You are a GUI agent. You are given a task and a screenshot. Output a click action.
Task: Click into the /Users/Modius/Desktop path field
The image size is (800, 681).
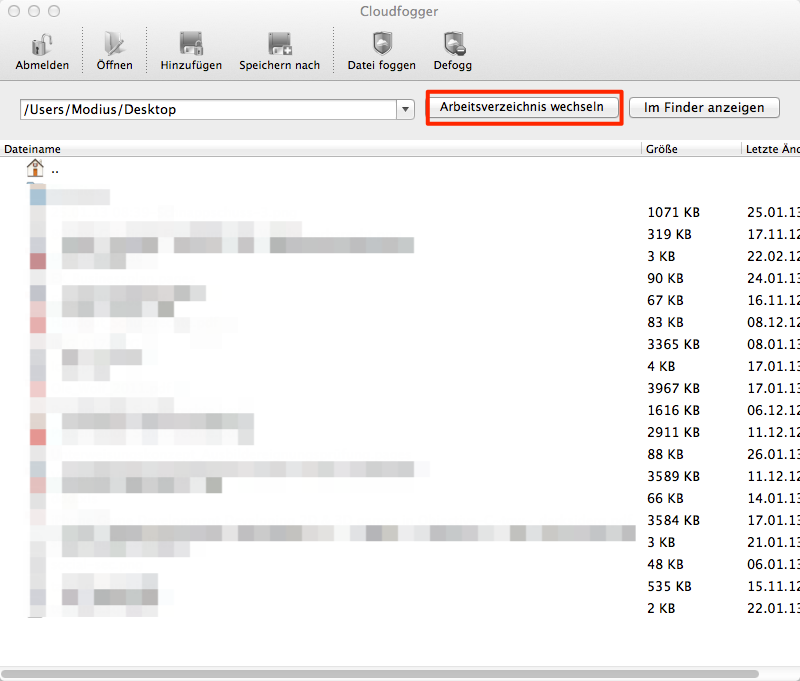click(209, 109)
